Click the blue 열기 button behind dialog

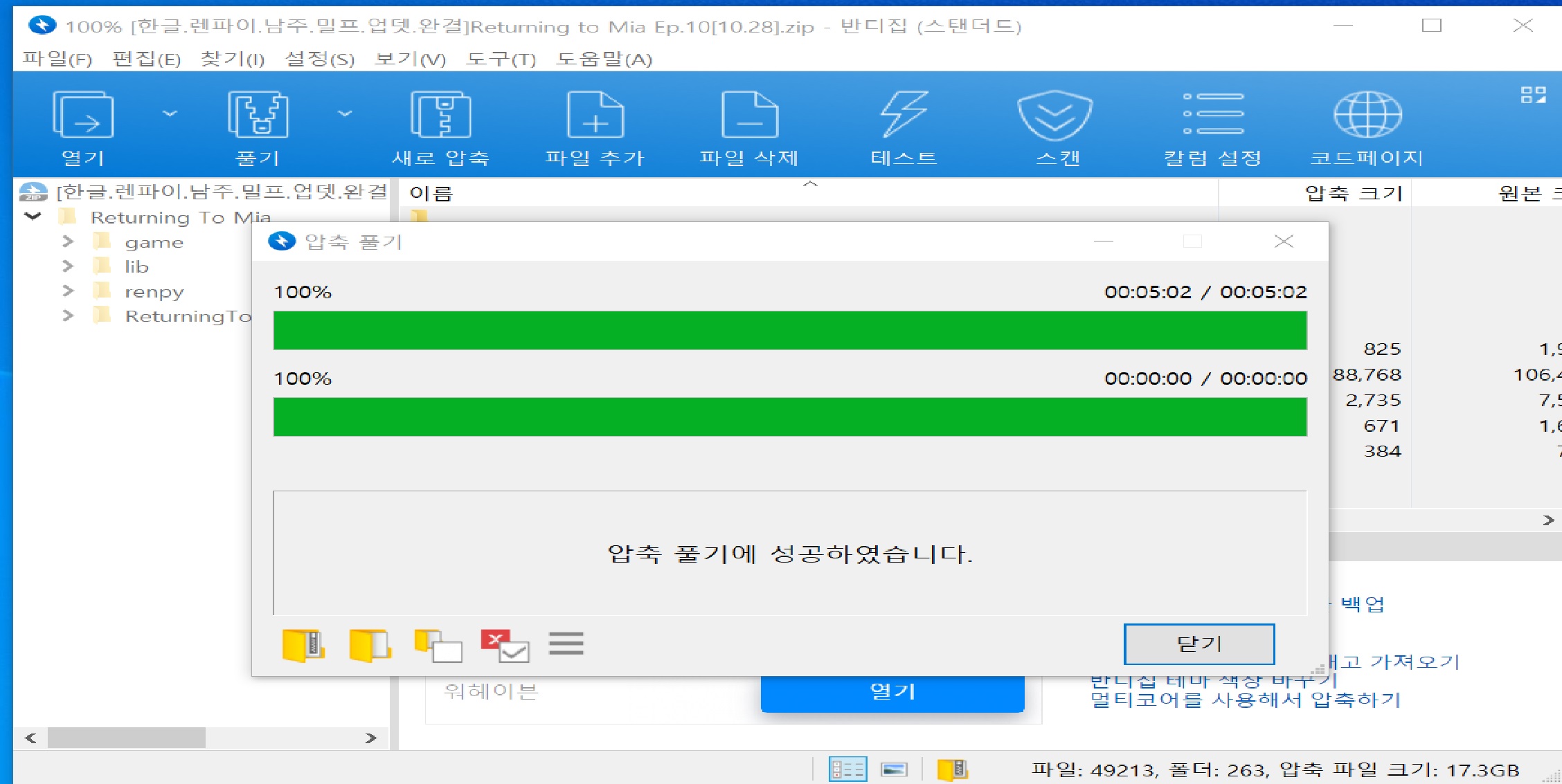click(x=892, y=693)
